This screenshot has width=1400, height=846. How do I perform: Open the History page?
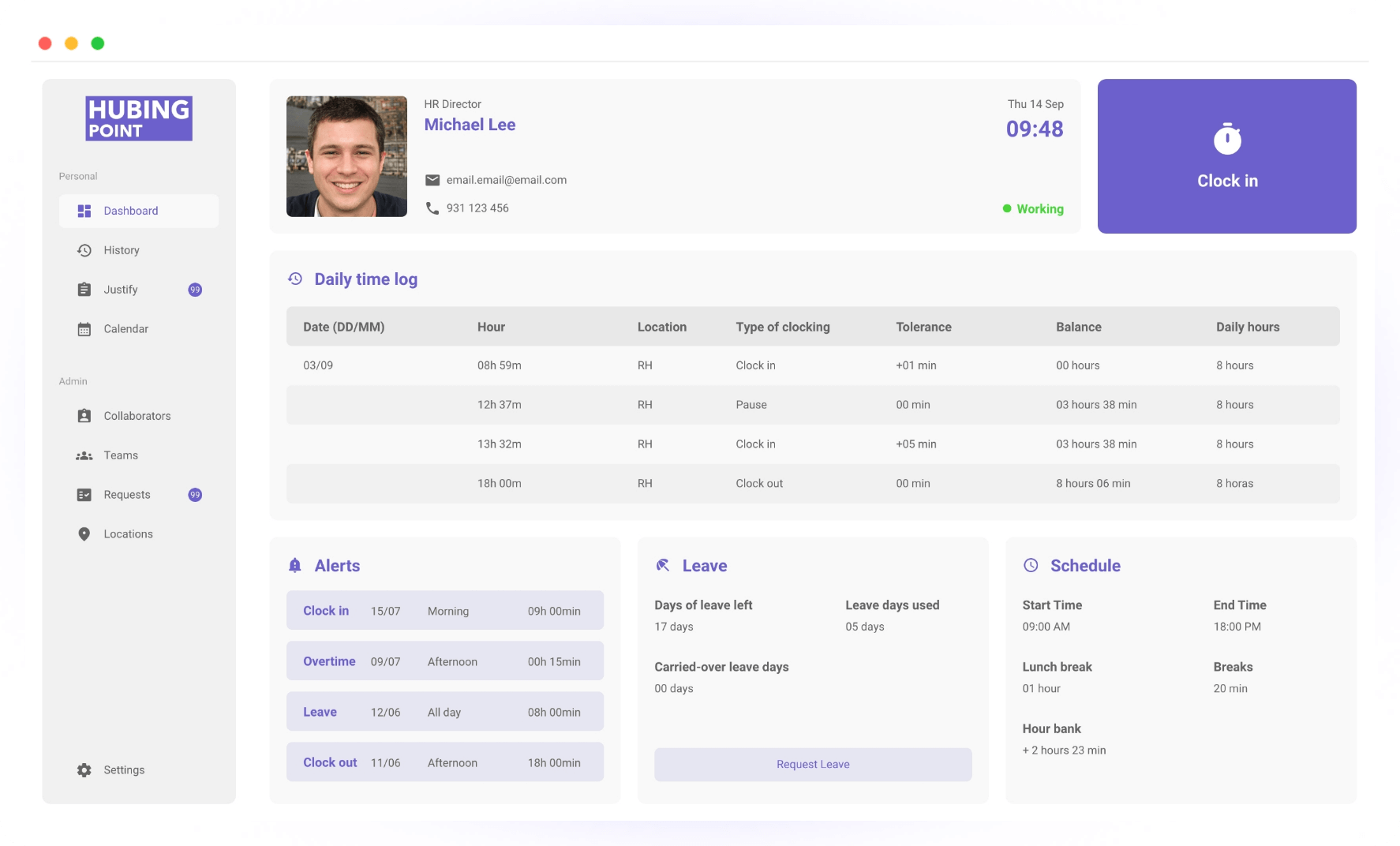pyautogui.click(x=139, y=250)
